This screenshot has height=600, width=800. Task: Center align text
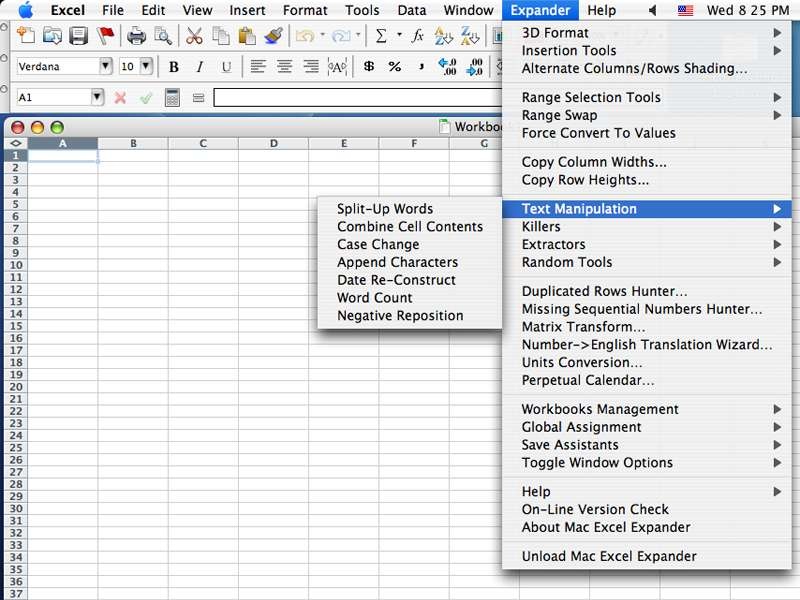(284, 67)
